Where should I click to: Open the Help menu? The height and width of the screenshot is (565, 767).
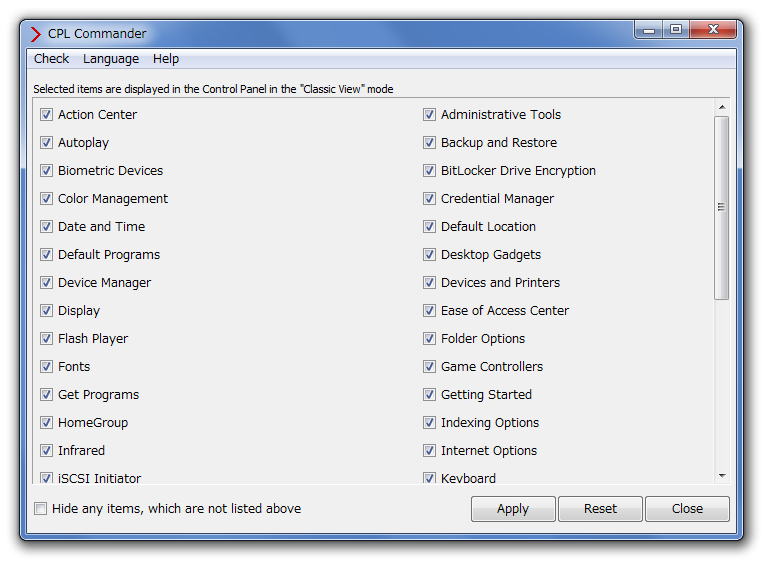click(166, 59)
